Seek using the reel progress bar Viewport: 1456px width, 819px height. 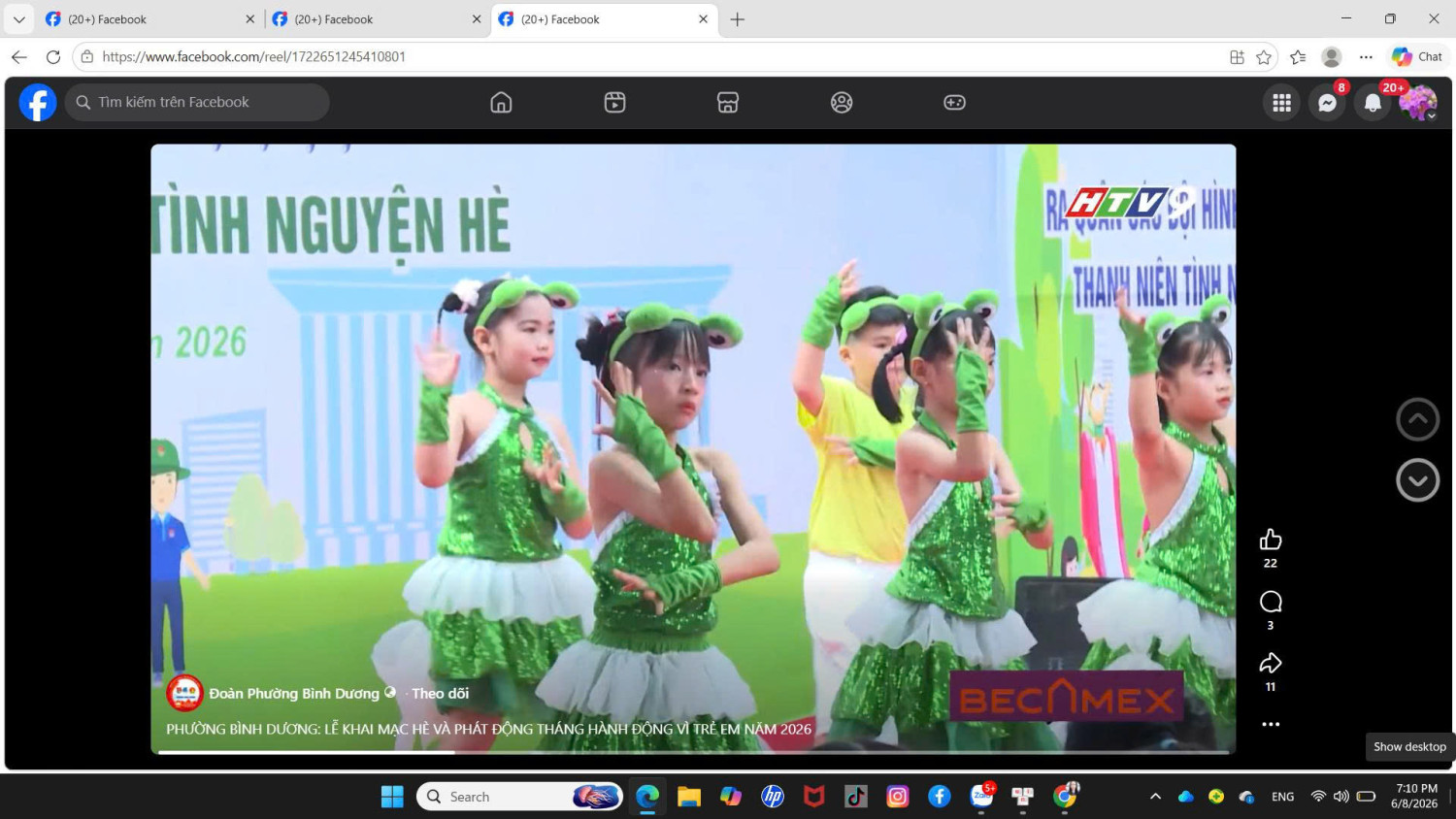(693, 751)
